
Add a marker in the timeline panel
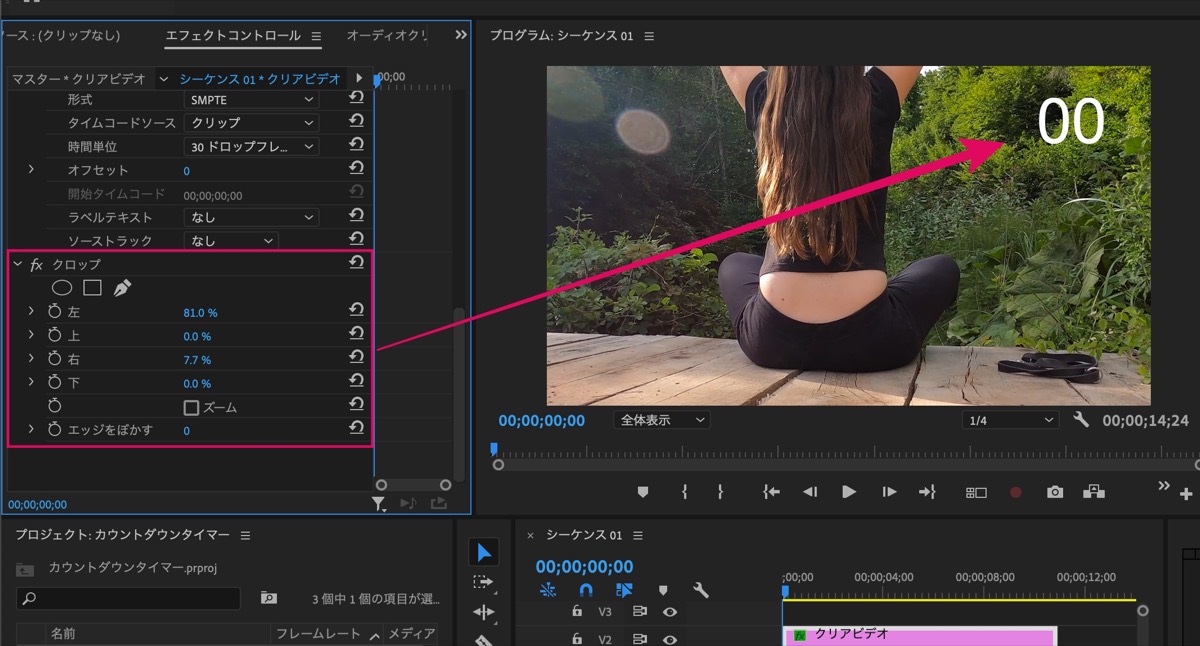click(x=662, y=590)
